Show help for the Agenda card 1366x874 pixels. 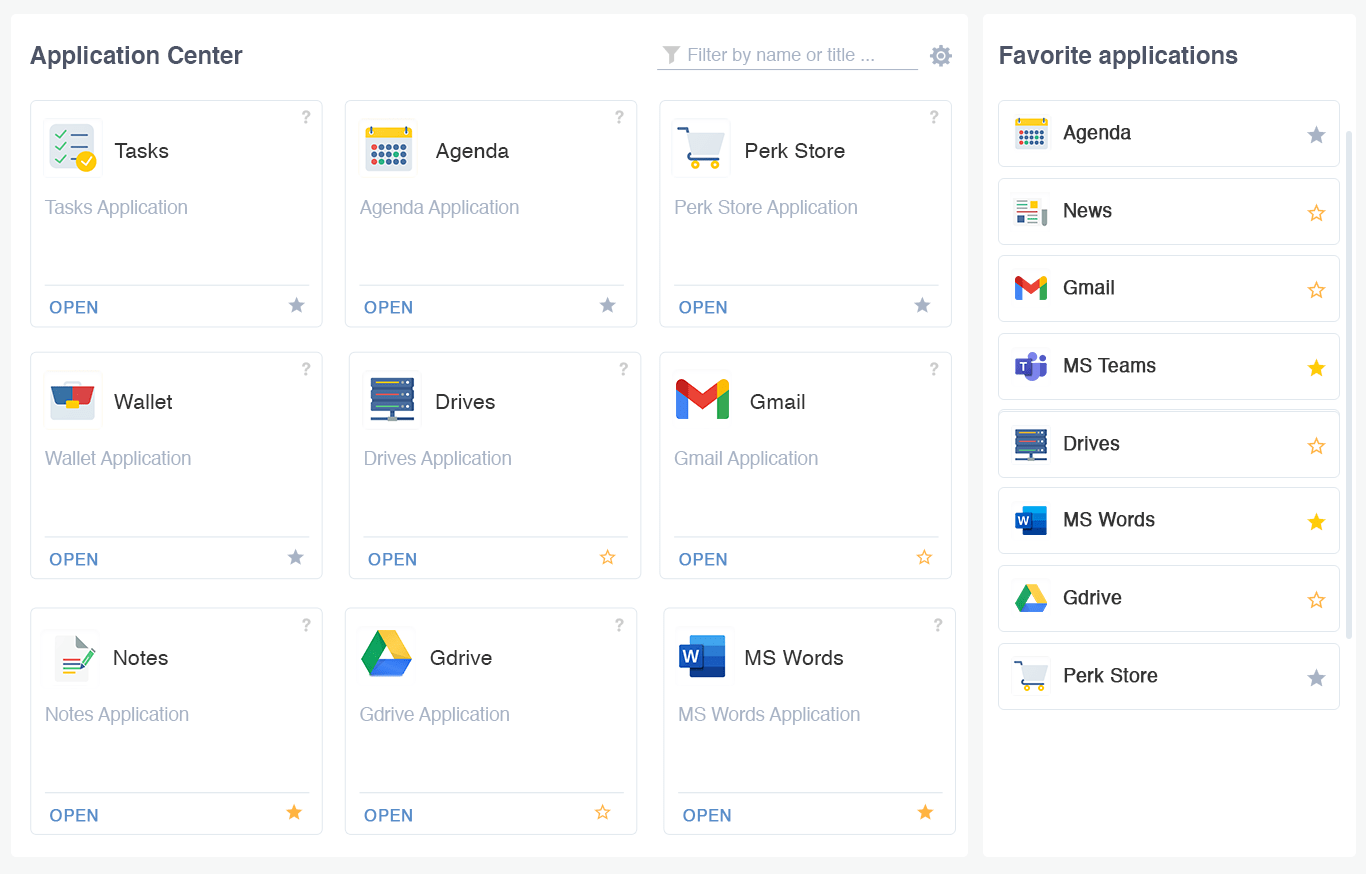619,117
